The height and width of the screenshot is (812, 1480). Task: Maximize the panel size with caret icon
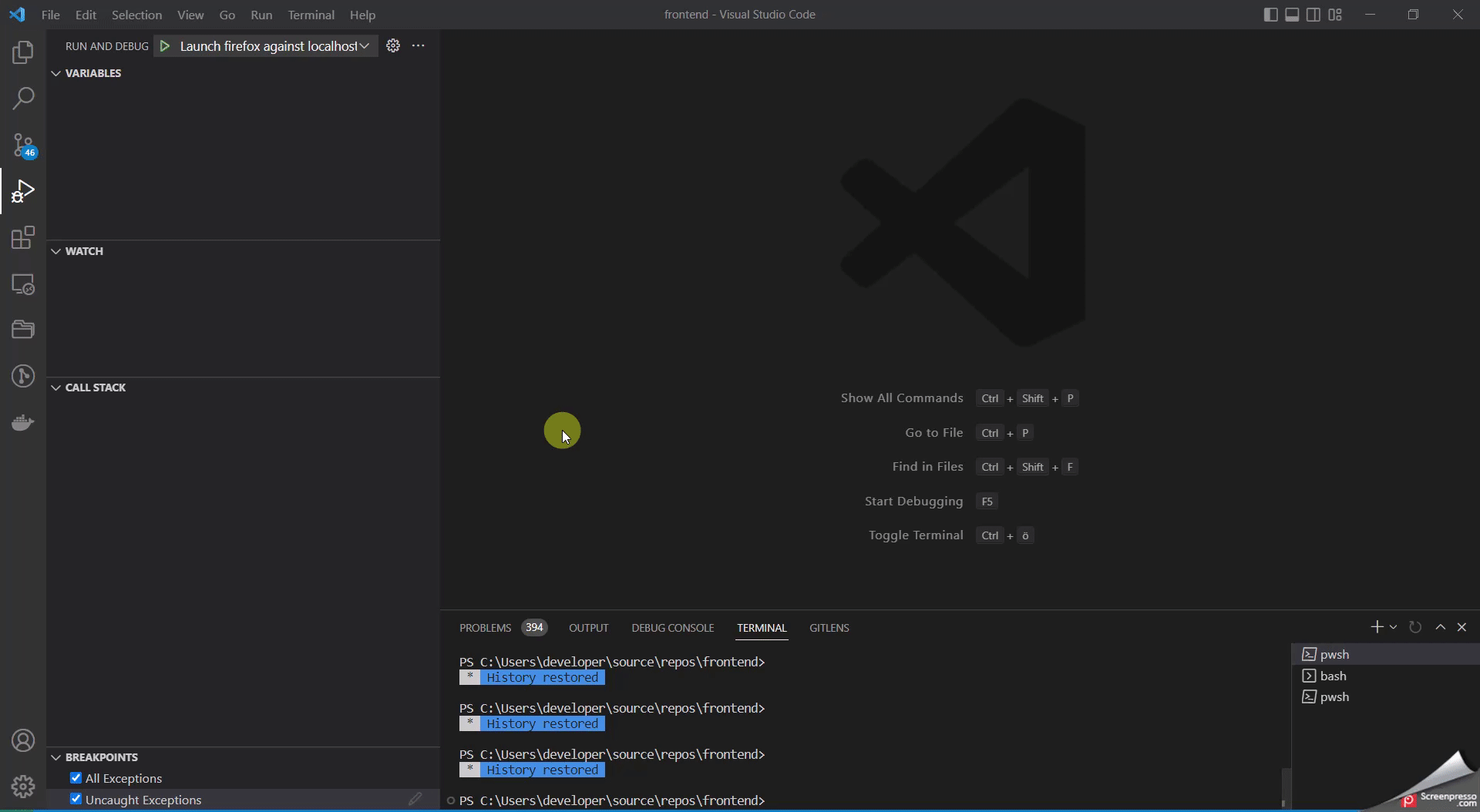1440,627
